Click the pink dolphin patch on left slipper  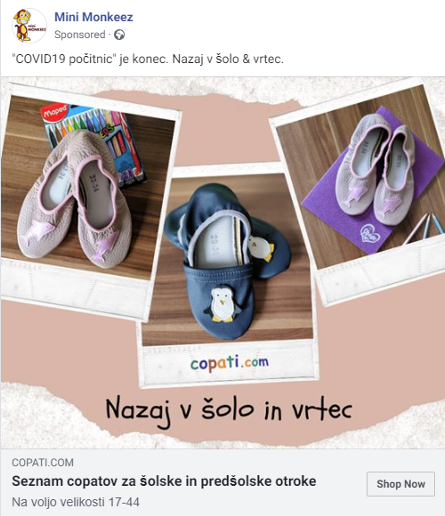point(39,231)
